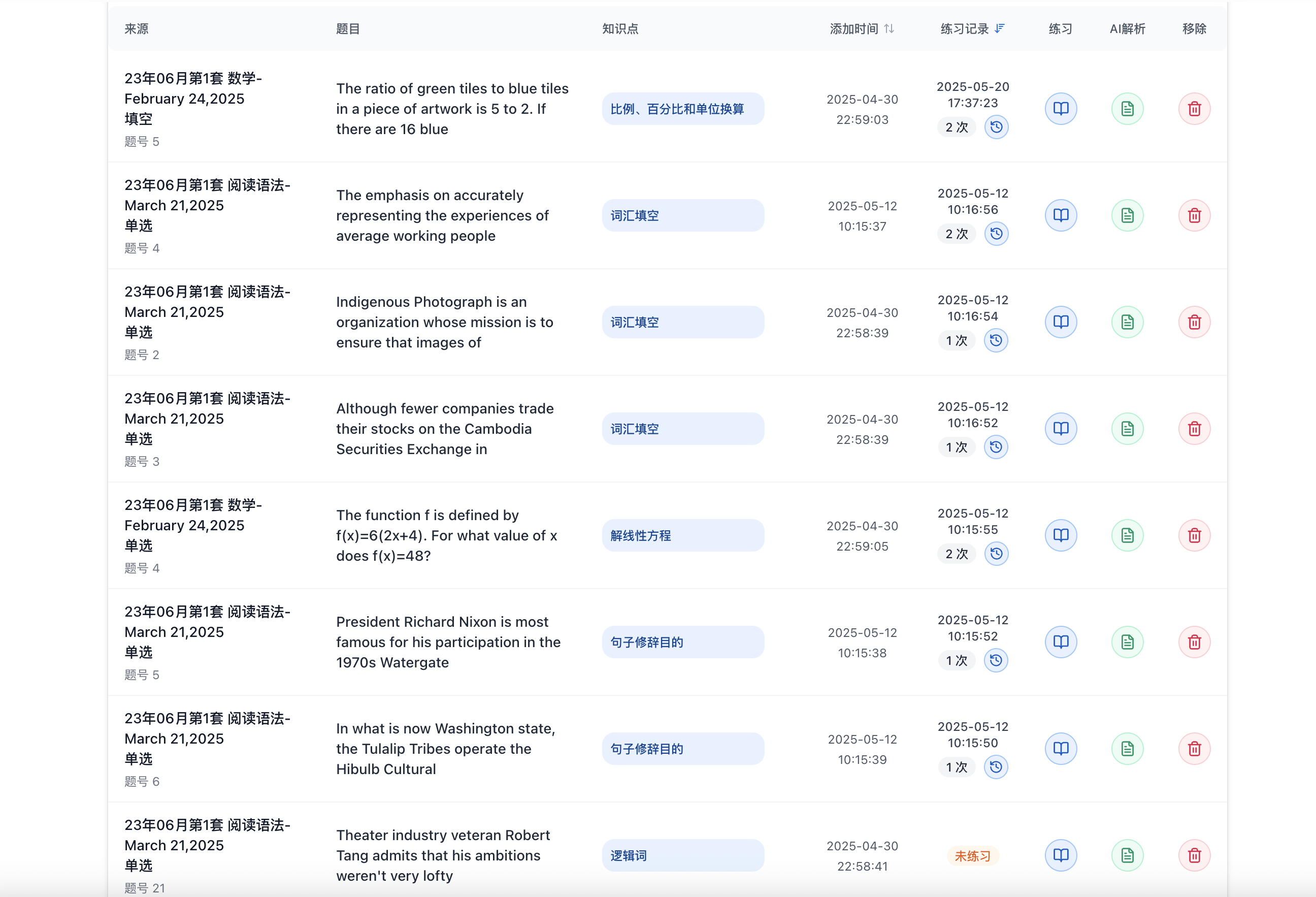This screenshot has height=897, width=1316.
Task: Sort by 练习记录 column
Action: pos(1000,28)
